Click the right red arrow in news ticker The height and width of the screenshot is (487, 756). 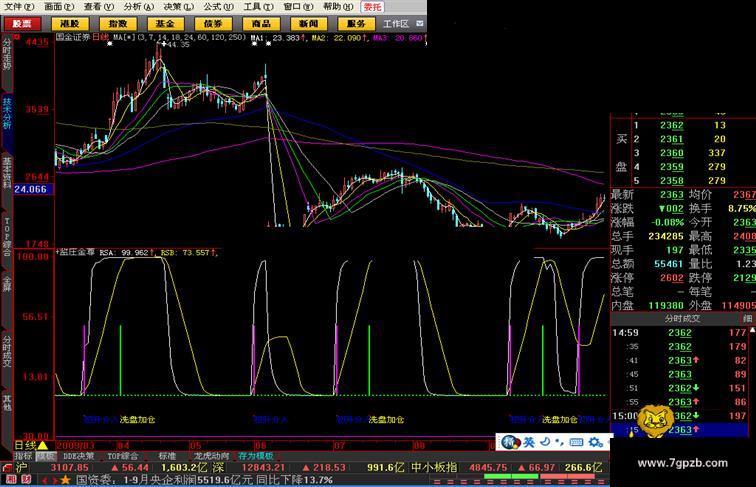(55, 480)
